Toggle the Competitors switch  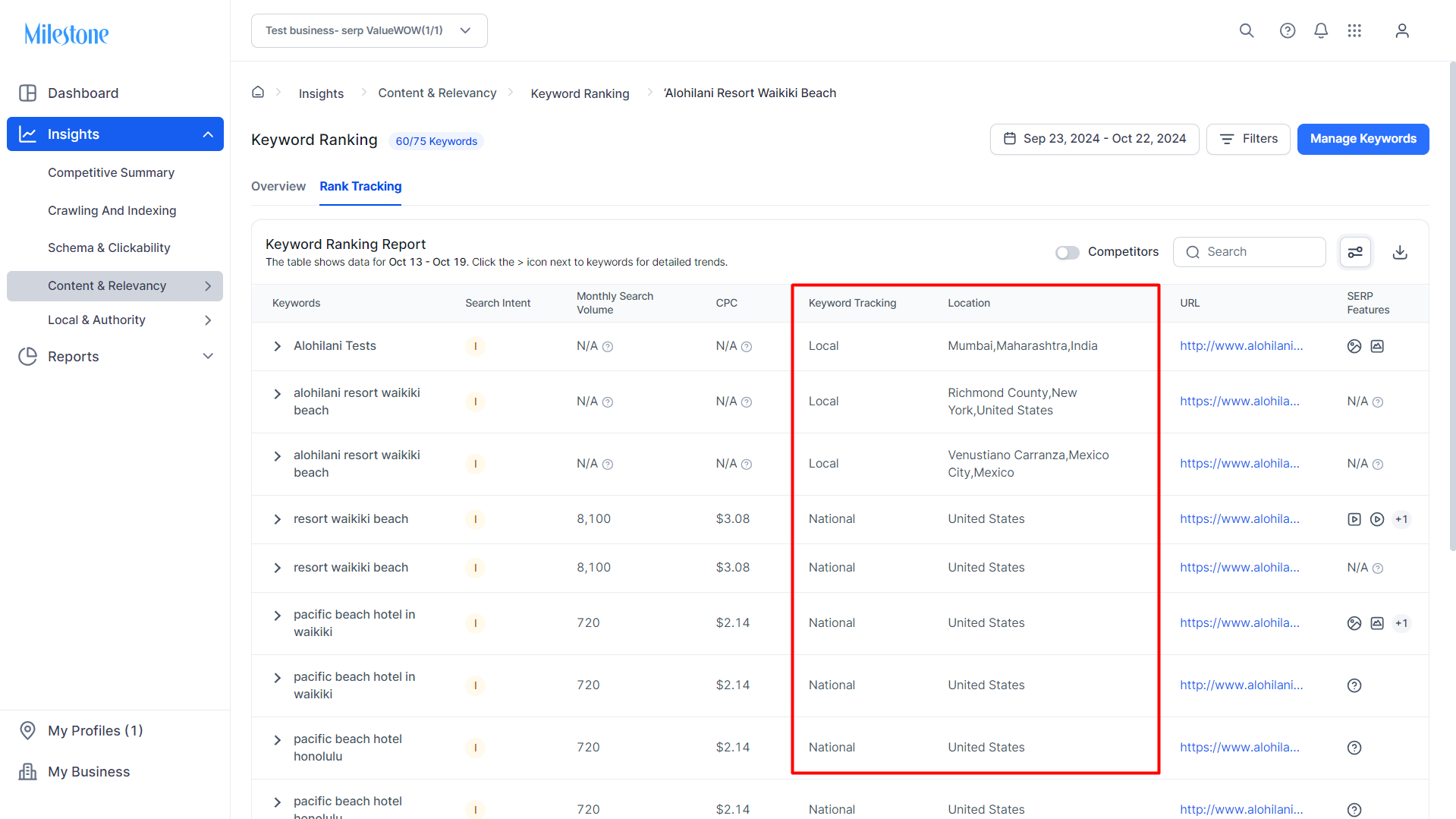[1067, 252]
